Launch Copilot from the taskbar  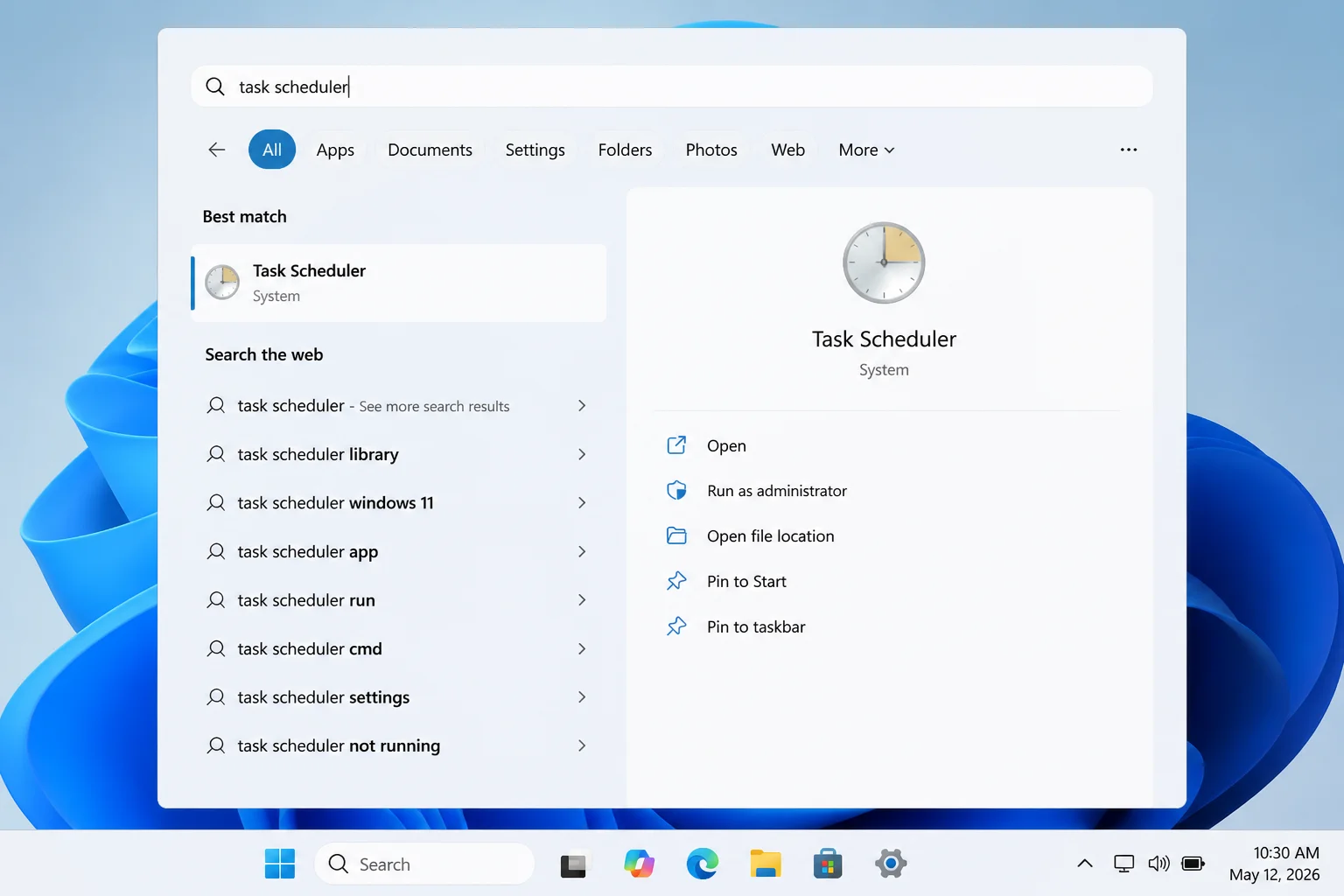tap(639, 864)
